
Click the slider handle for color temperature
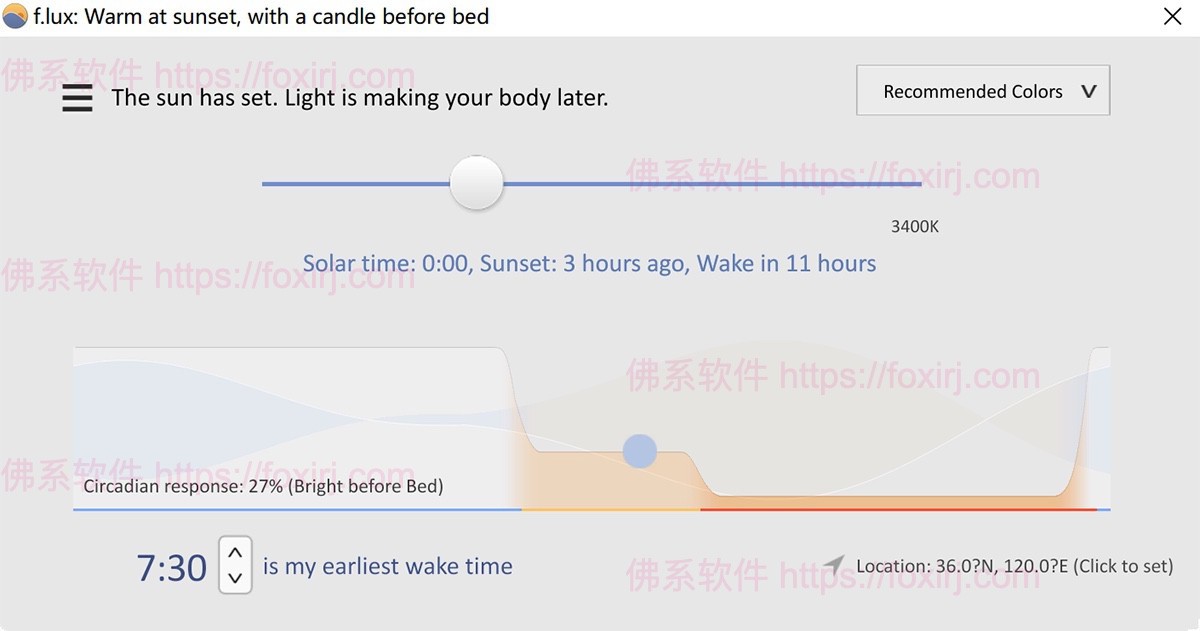pos(476,182)
